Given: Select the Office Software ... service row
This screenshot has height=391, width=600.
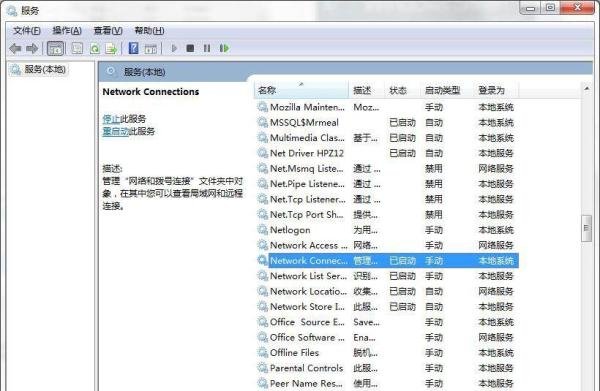Looking at the screenshot, I should [386, 337].
